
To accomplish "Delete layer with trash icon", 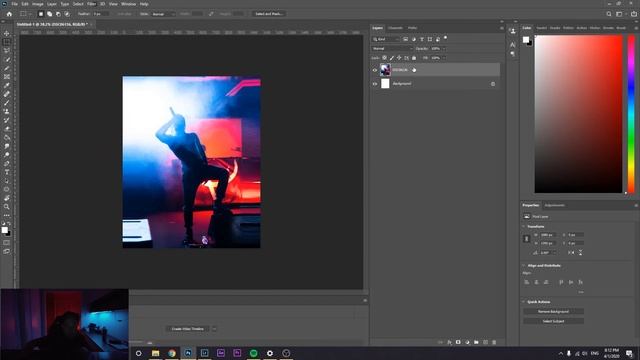I will point(494,342).
